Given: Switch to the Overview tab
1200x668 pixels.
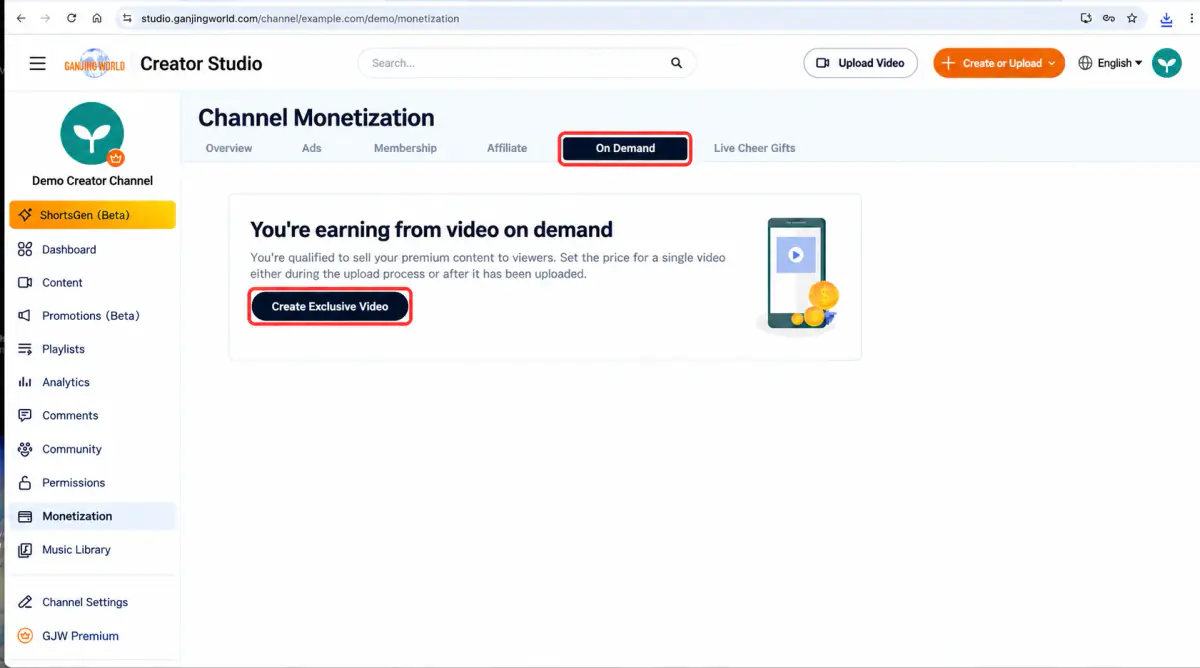Looking at the screenshot, I should tap(229, 148).
